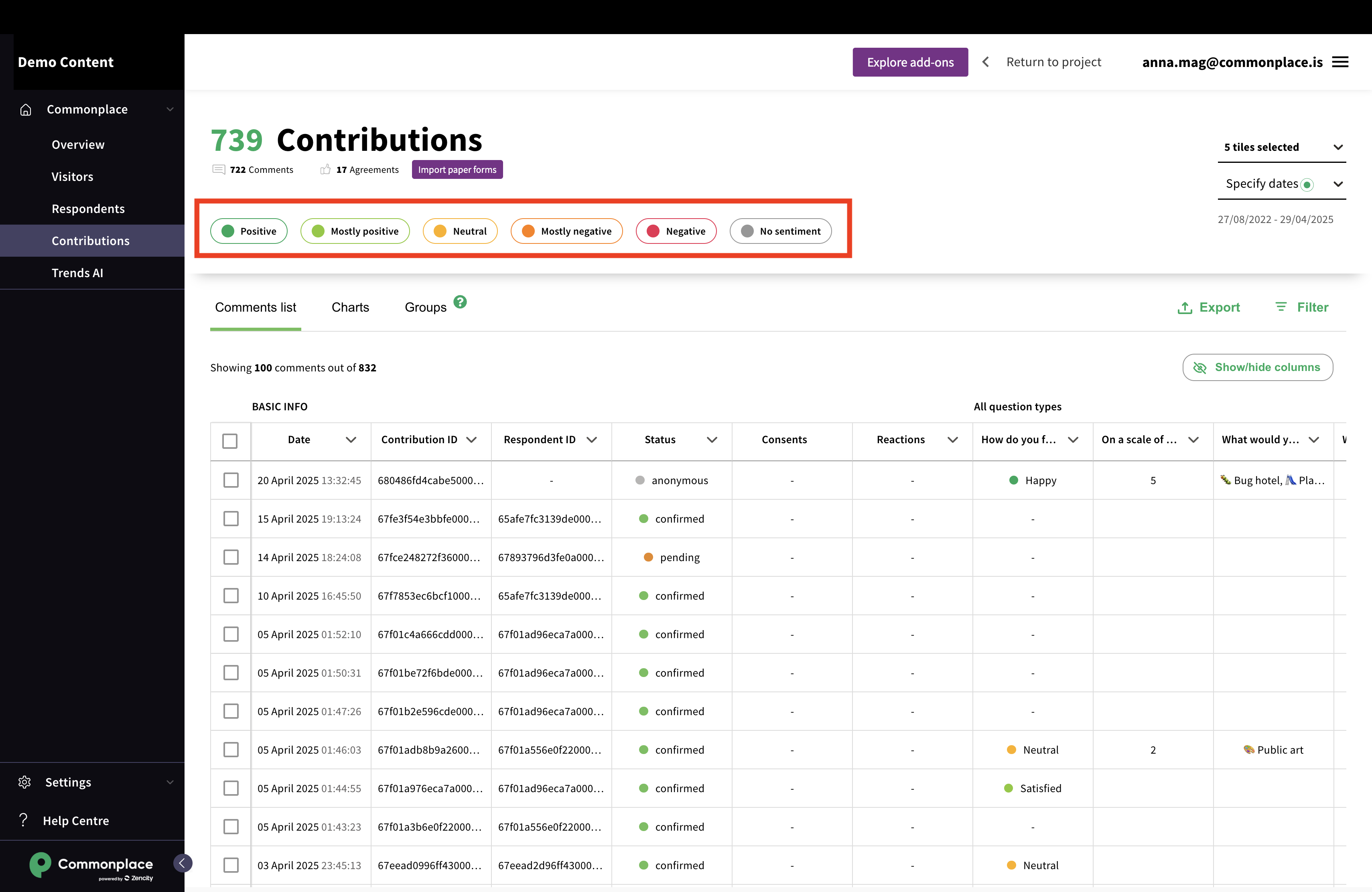Tick the select-all checkbox in the table header
The height and width of the screenshot is (892, 1372).
(229, 441)
